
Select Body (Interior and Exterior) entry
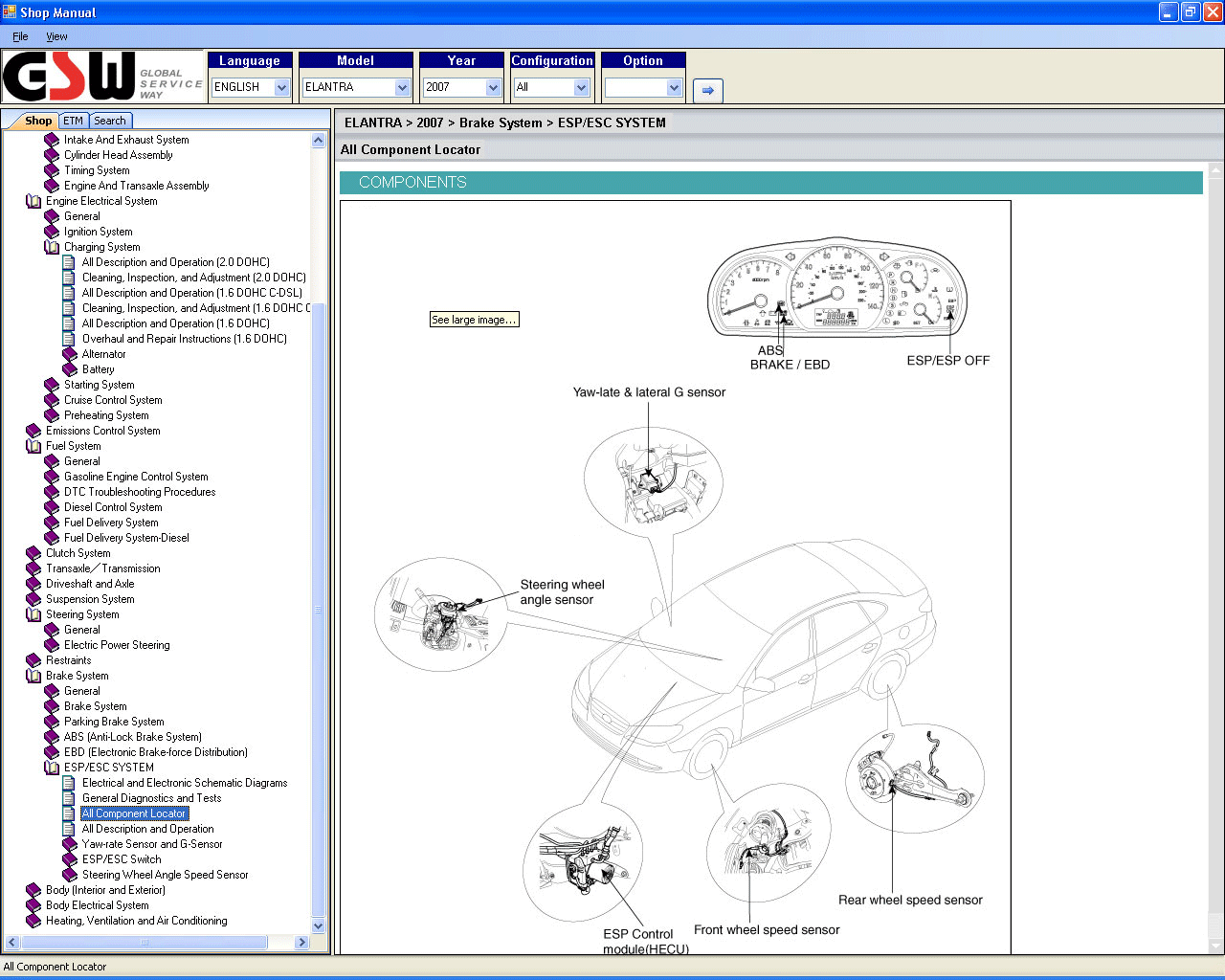[x=105, y=890]
